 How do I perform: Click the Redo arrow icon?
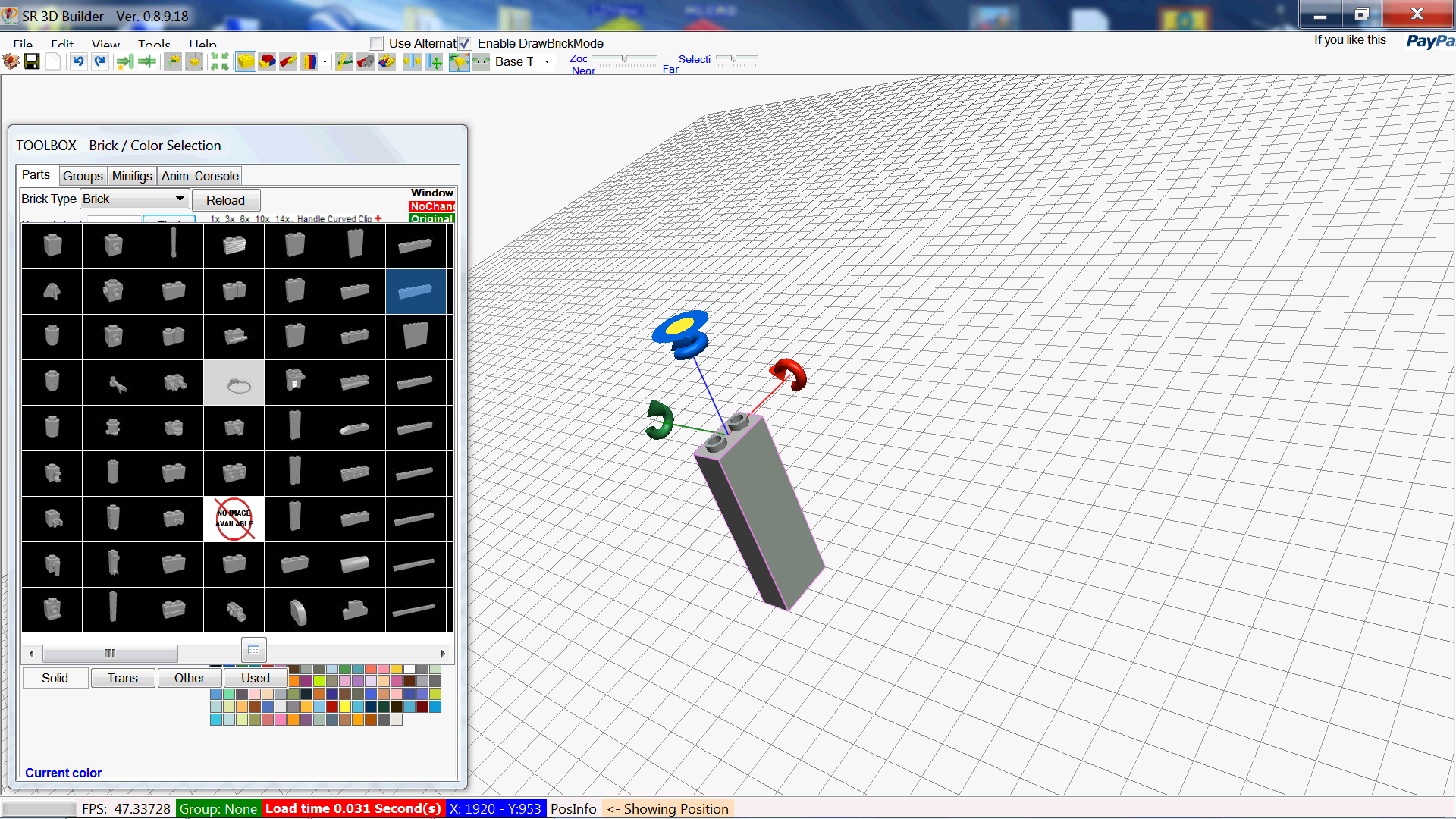[x=99, y=61]
